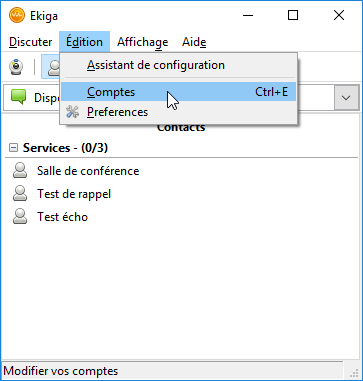Open the Affichage menu

[x=143, y=42]
